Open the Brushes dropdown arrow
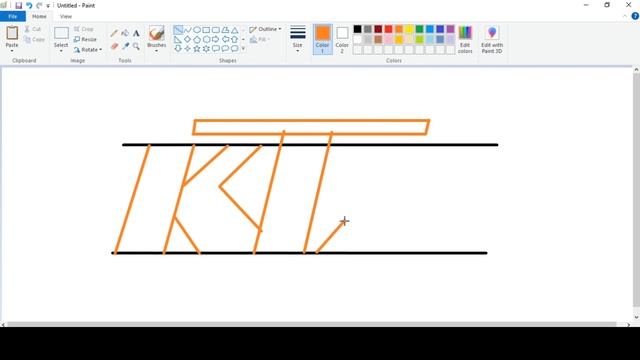This screenshot has height=360, width=640. [157, 51]
